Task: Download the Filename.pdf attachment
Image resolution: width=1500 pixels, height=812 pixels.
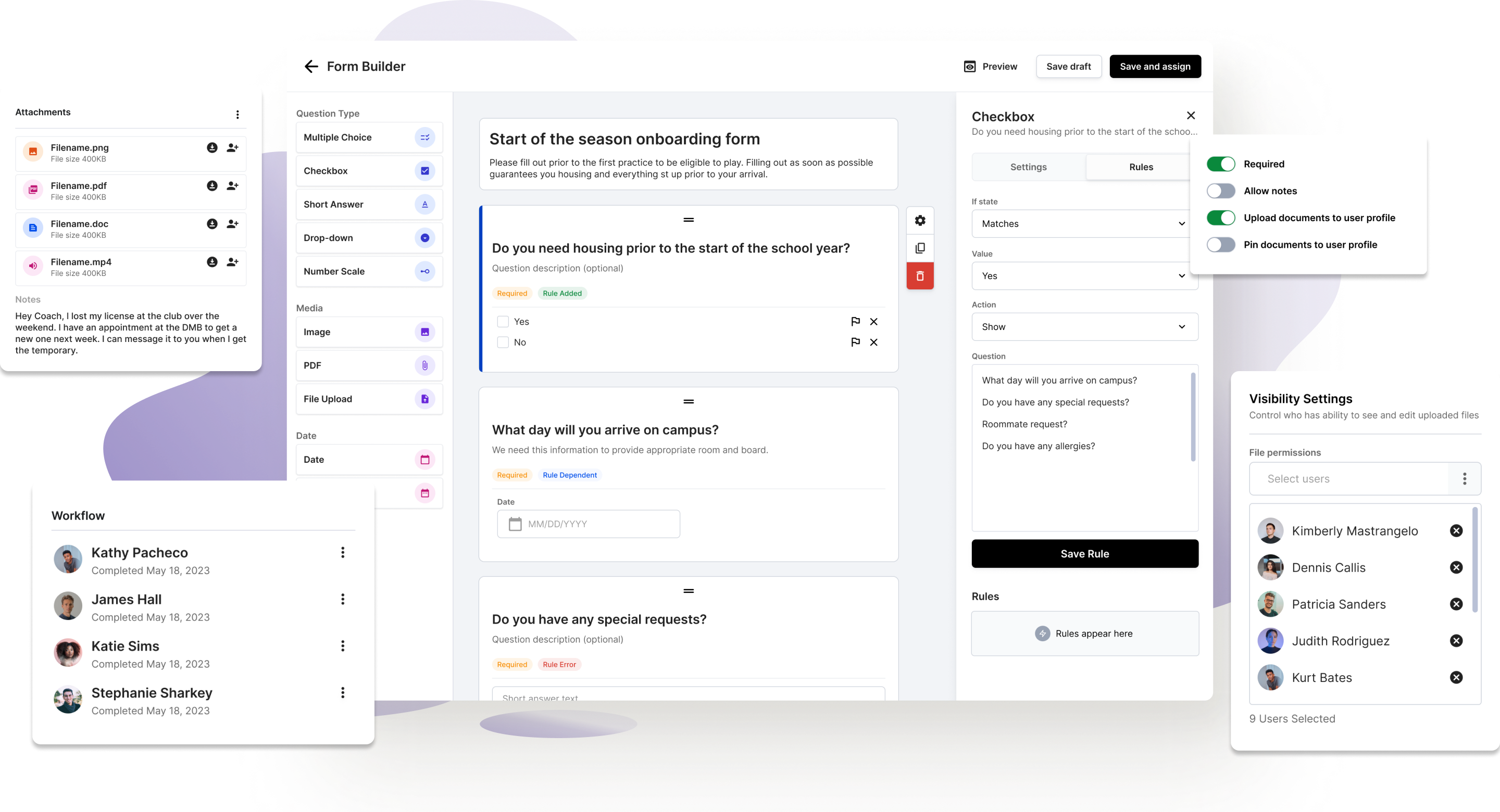Action: point(212,186)
